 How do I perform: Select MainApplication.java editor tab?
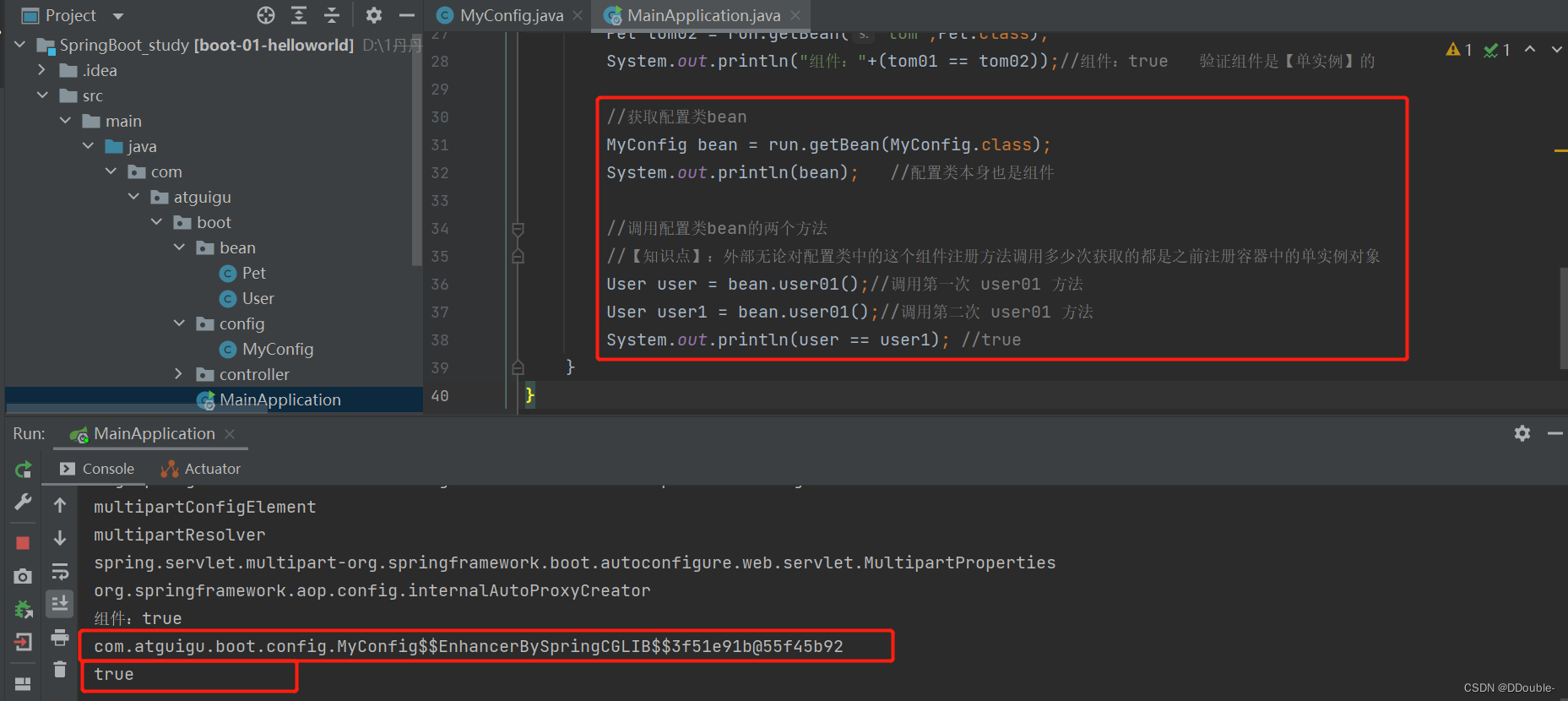pyautogui.click(x=703, y=15)
